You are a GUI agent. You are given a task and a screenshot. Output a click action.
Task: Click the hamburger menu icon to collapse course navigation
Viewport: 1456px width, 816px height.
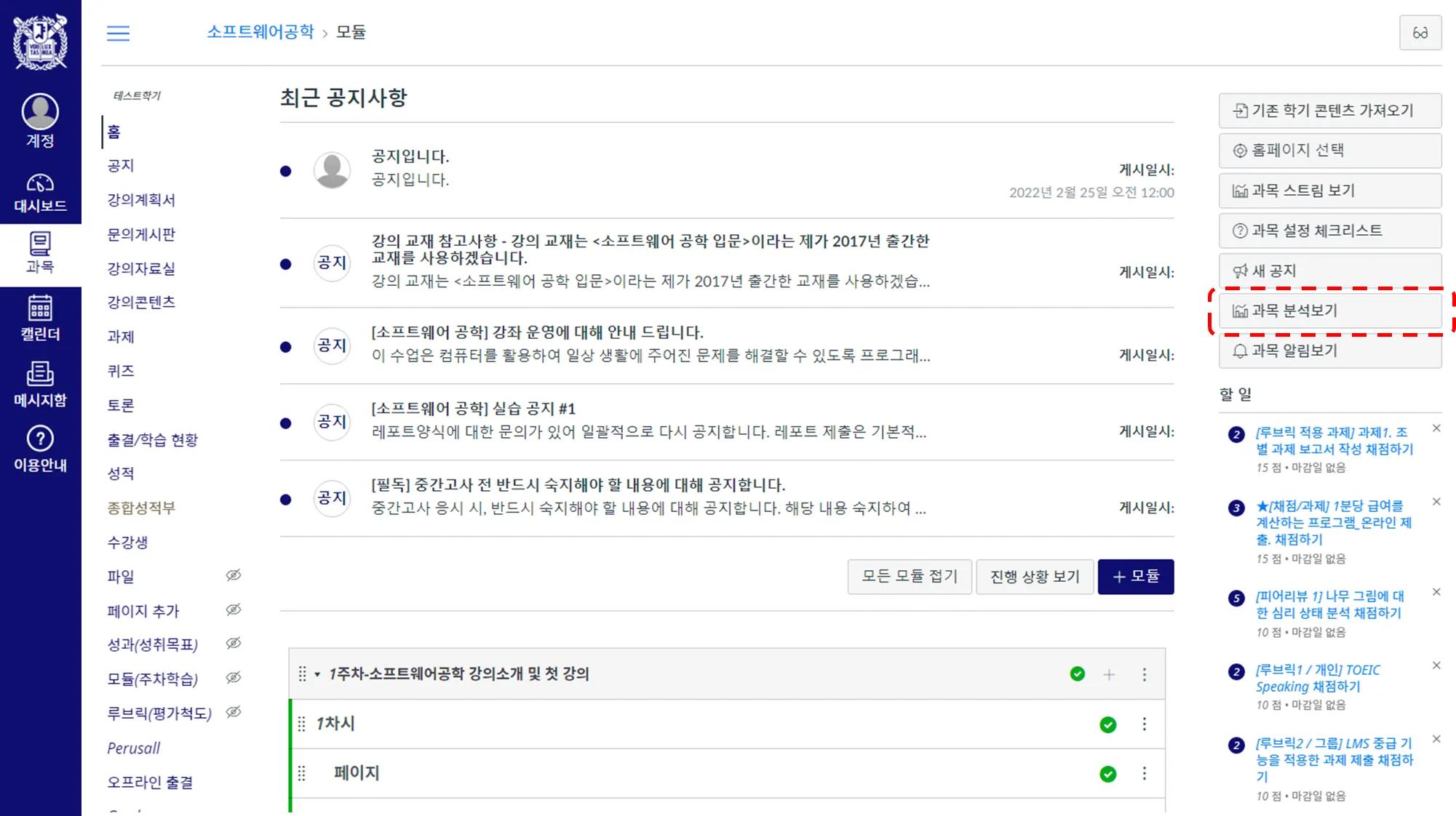click(118, 33)
